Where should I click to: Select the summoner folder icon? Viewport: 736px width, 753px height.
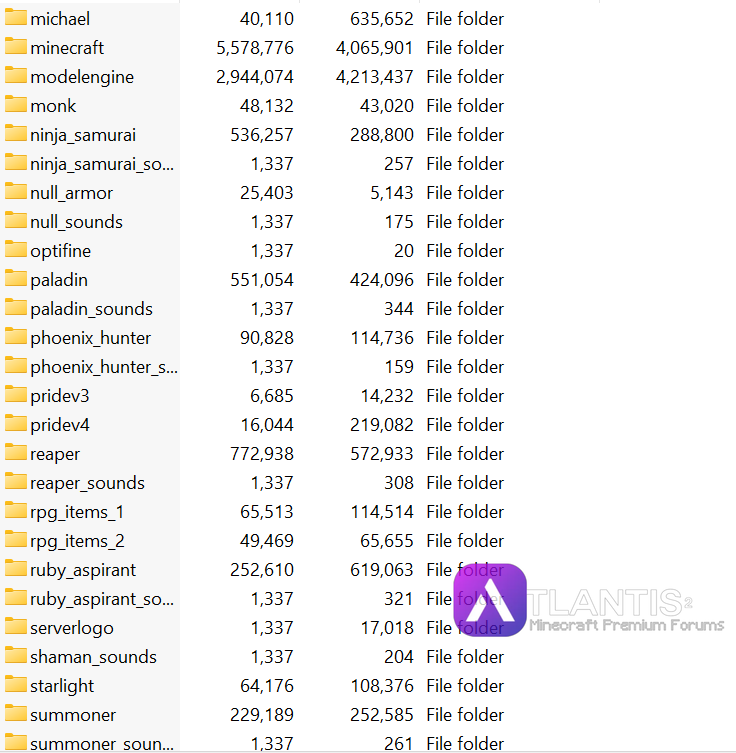[16, 714]
